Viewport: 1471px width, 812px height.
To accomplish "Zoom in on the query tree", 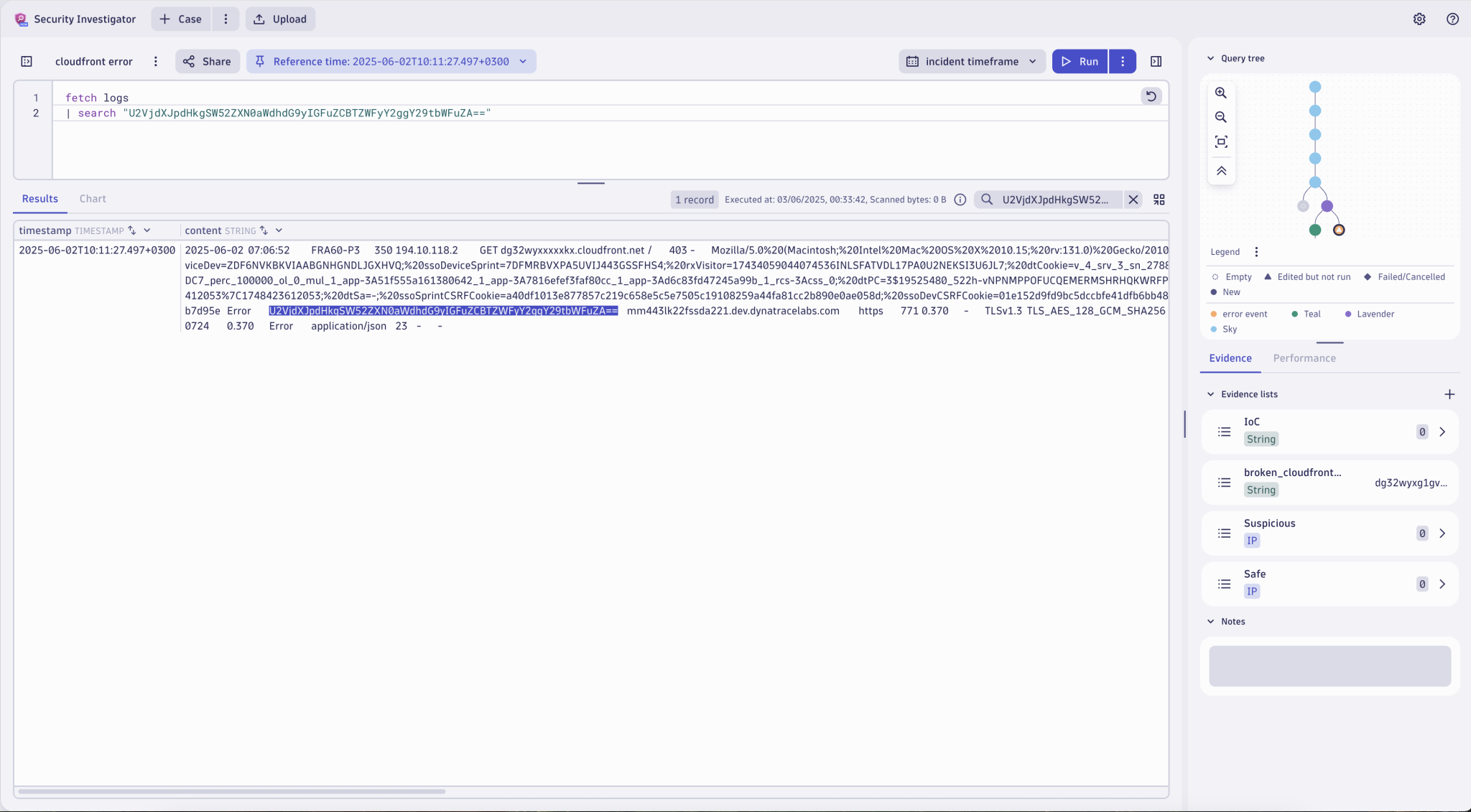I will [1220, 93].
